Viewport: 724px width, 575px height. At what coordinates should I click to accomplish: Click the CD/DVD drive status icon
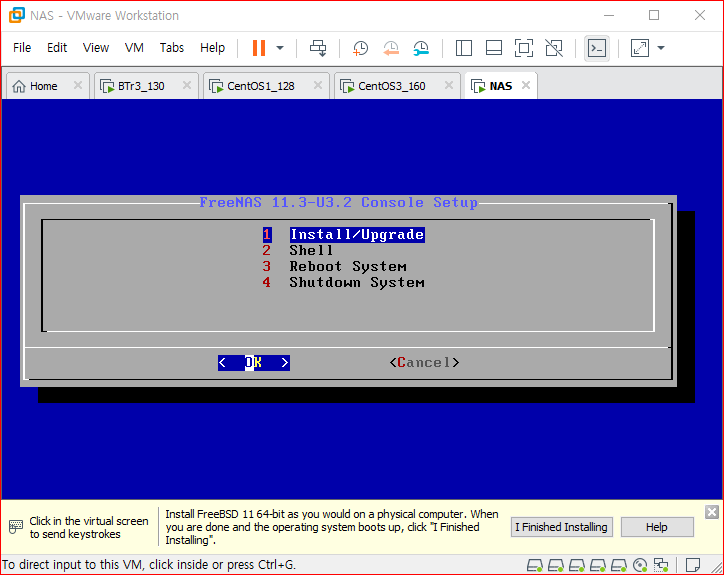(640, 565)
